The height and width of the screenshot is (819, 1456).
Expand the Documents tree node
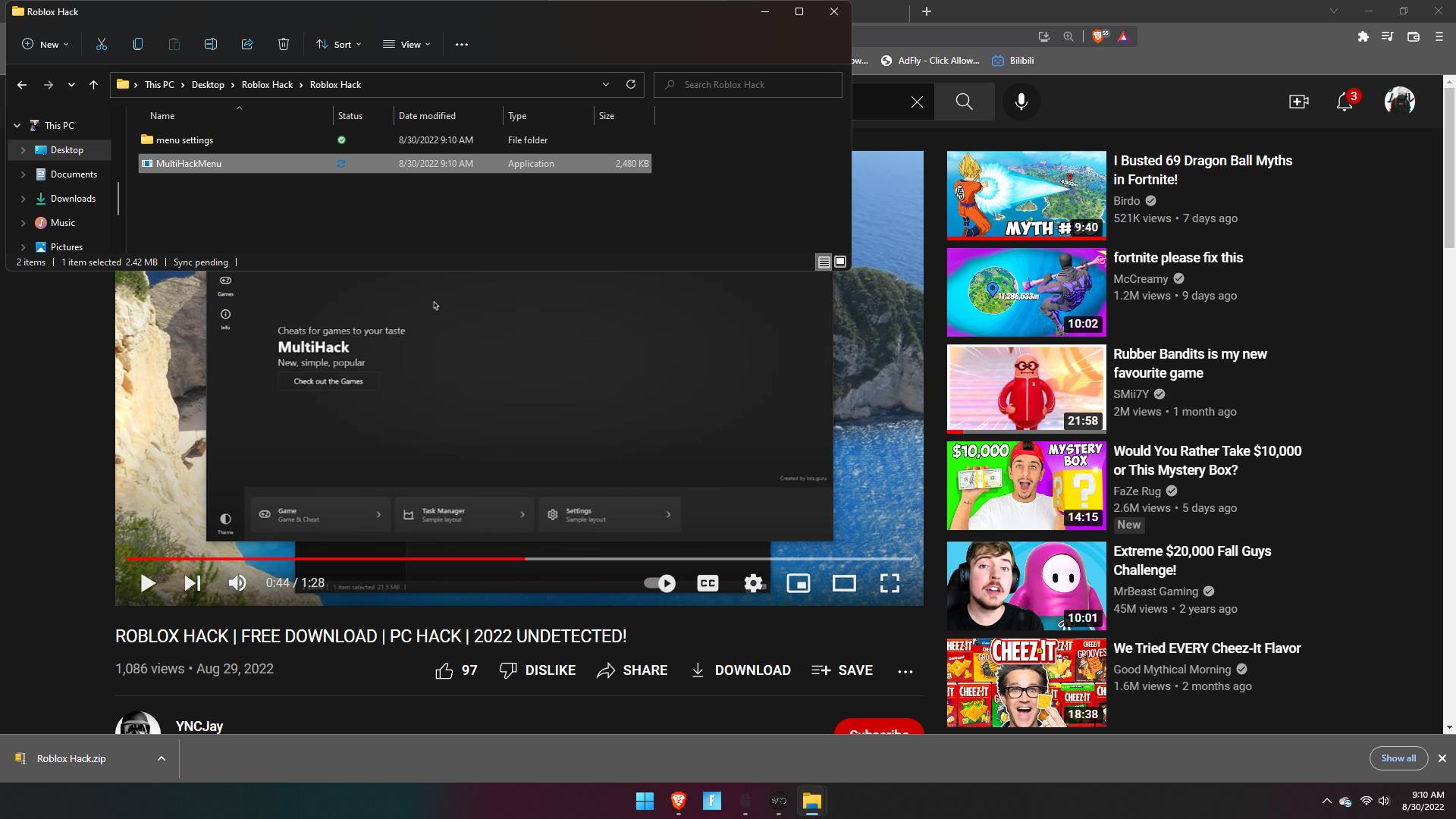coord(23,174)
